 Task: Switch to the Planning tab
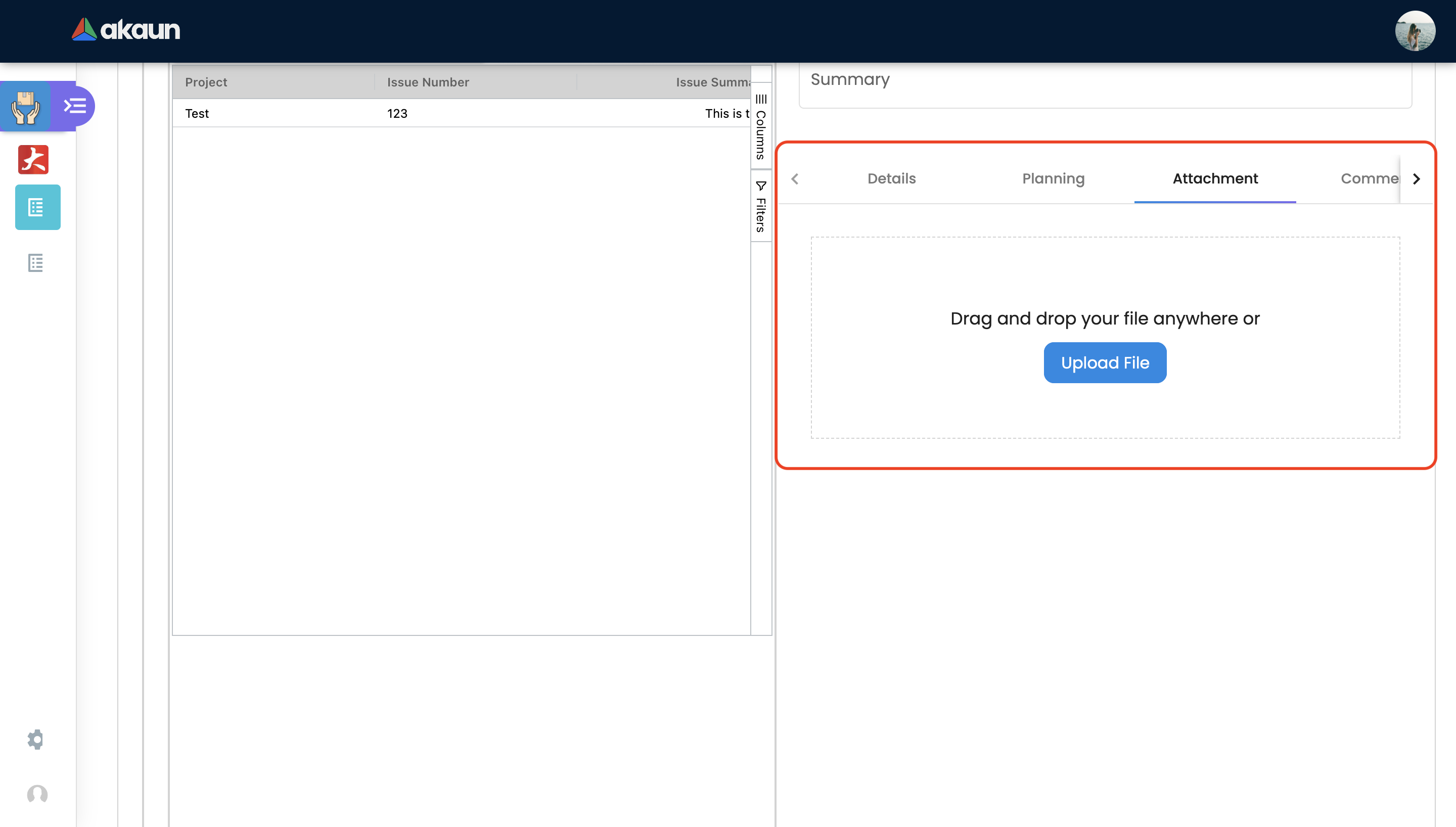(x=1053, y=179)
